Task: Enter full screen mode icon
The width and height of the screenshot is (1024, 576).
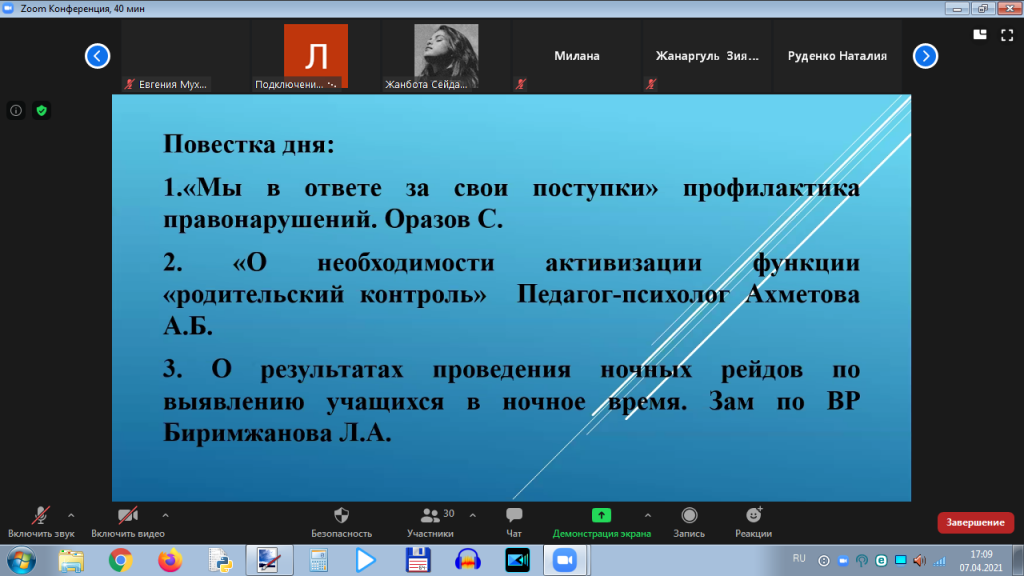Action: tap(1007, 35)
